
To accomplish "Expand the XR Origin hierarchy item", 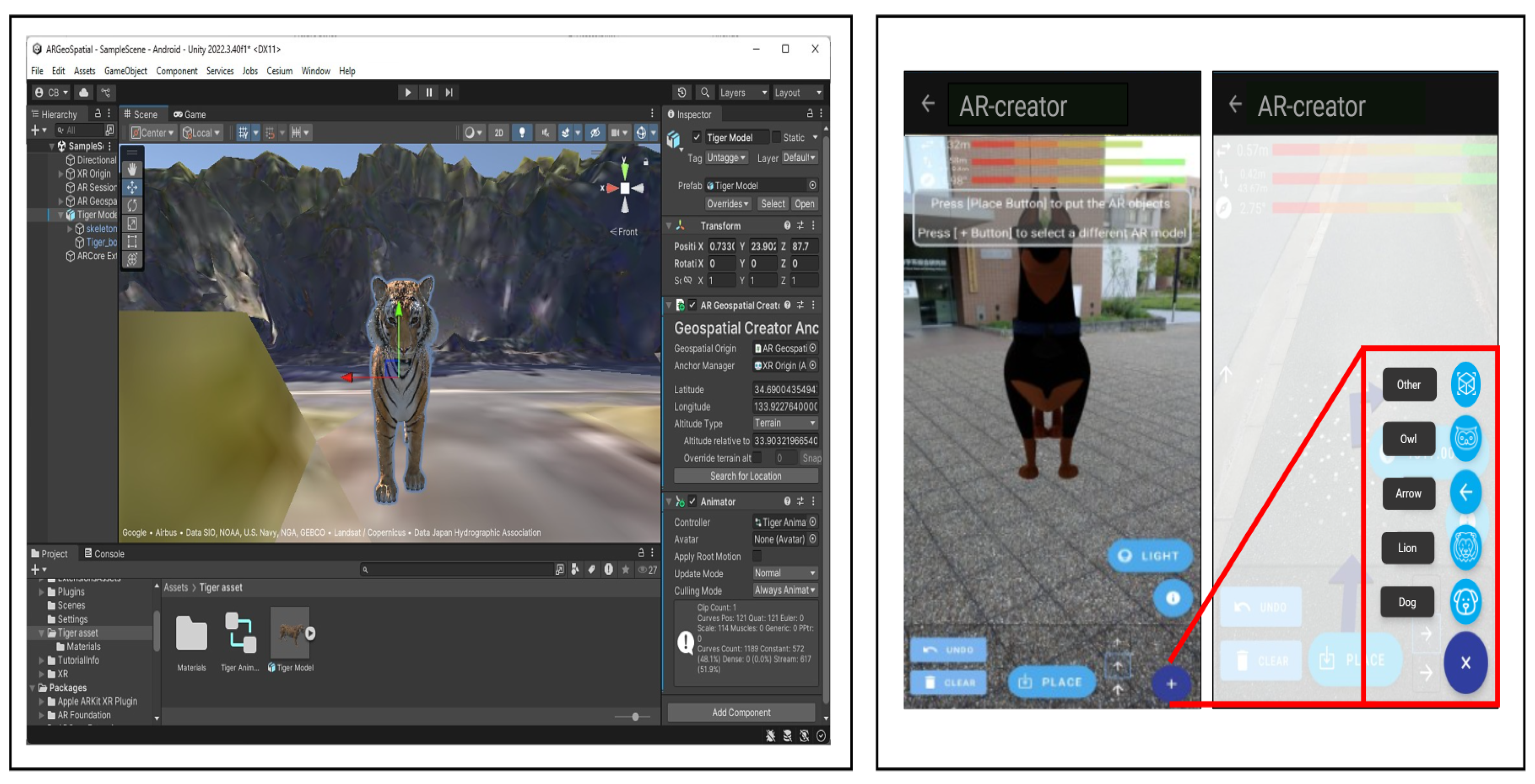I will [x=60, y=174].
